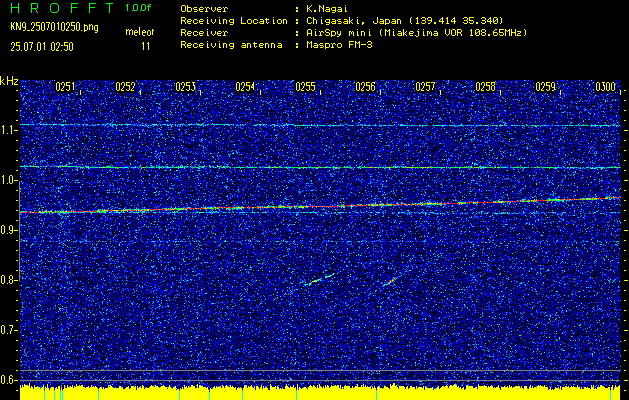
Task: Select the Maspro FM-3 antenna text
Action: 339,45
